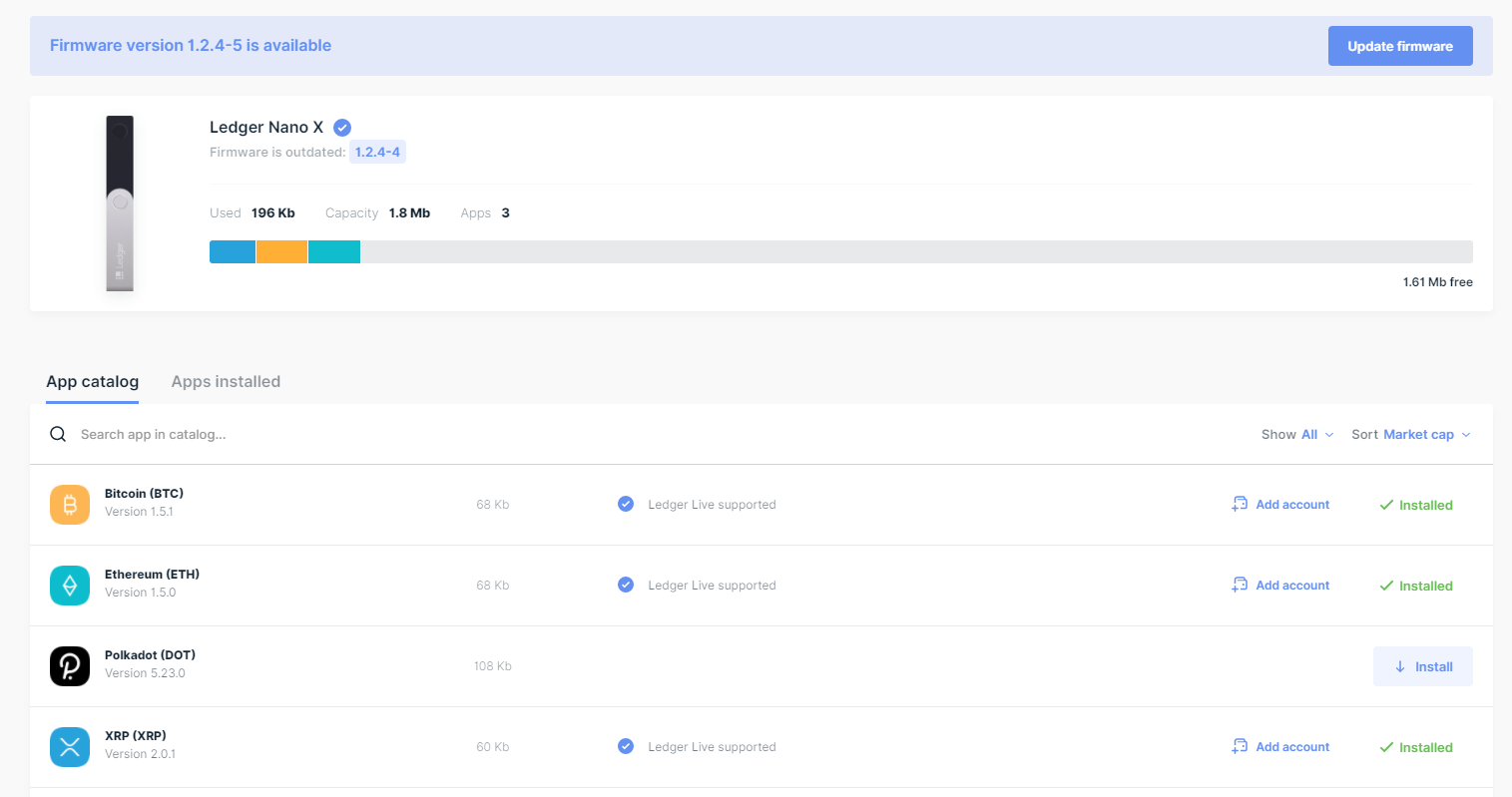Click the XRP (XRP) app name
Image resolution: width=1512 pixels, height=797 pixels.
[x=136, y=736]
